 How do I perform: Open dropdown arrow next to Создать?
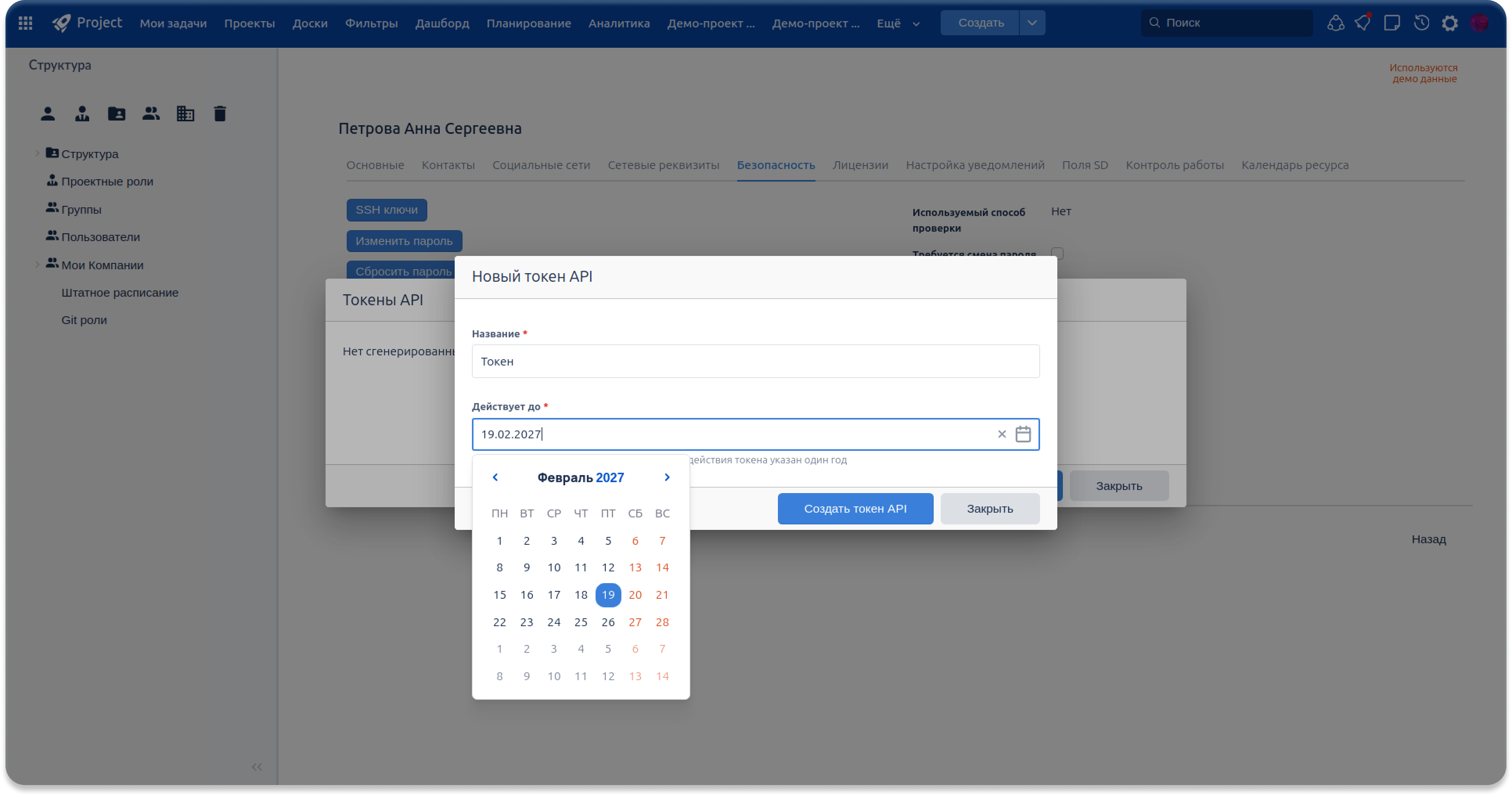pos(1032,23)
